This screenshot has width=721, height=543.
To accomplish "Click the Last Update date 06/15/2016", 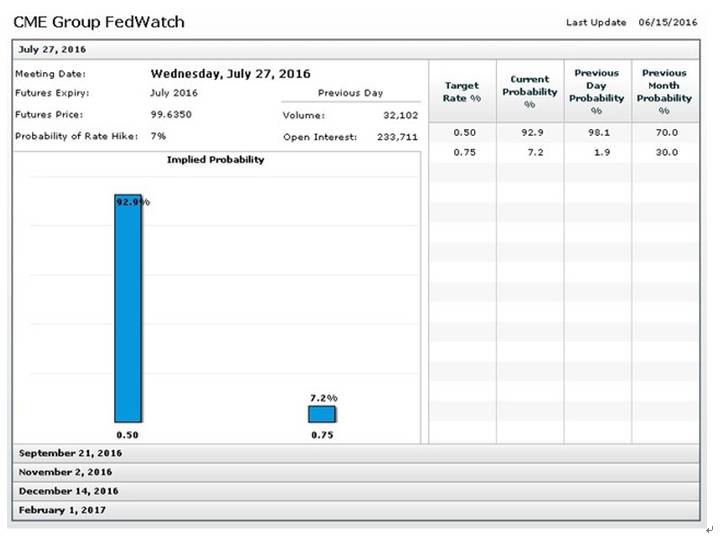I will click(x=668, y=22).
